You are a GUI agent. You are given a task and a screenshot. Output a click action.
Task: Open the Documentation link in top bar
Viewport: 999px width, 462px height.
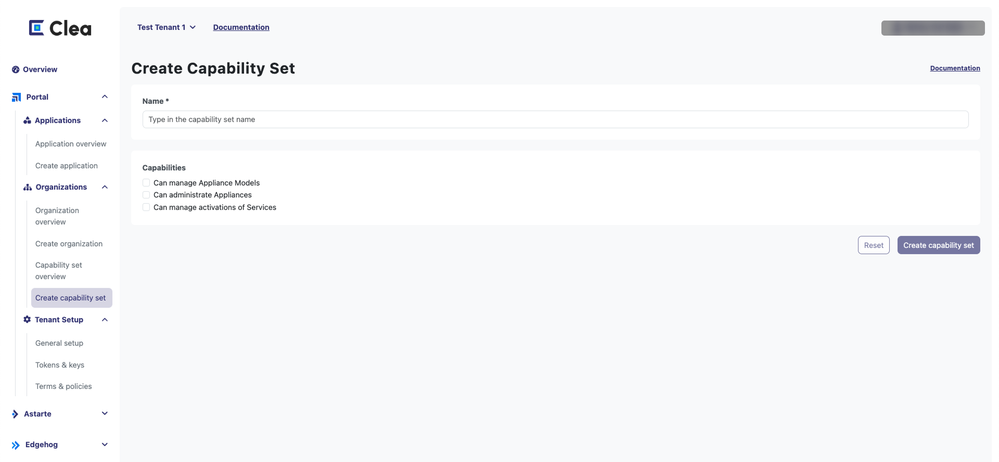coord(241,28)
